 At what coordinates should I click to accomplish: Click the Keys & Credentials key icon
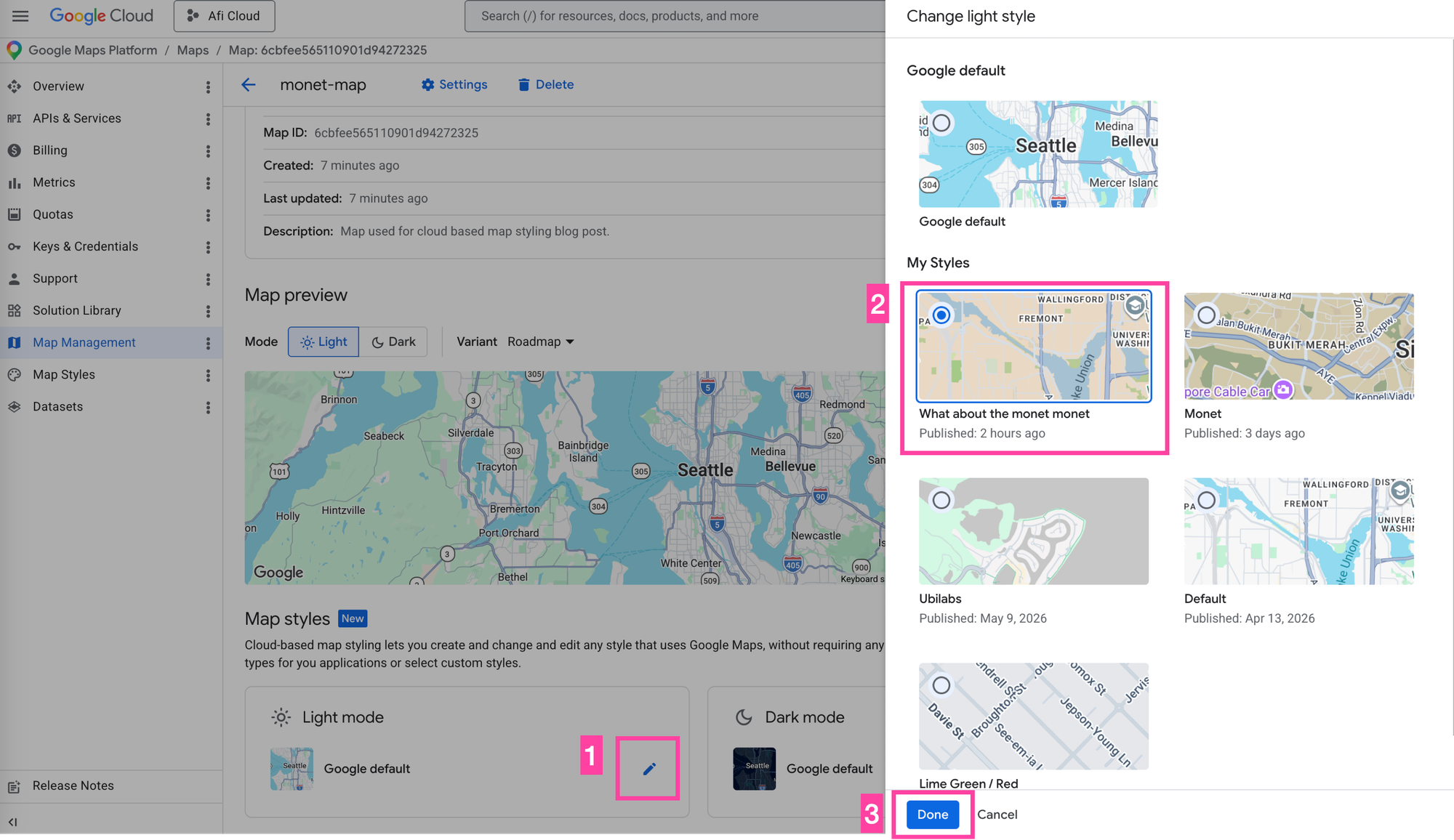pyautogui.click(x=15, y=246)
